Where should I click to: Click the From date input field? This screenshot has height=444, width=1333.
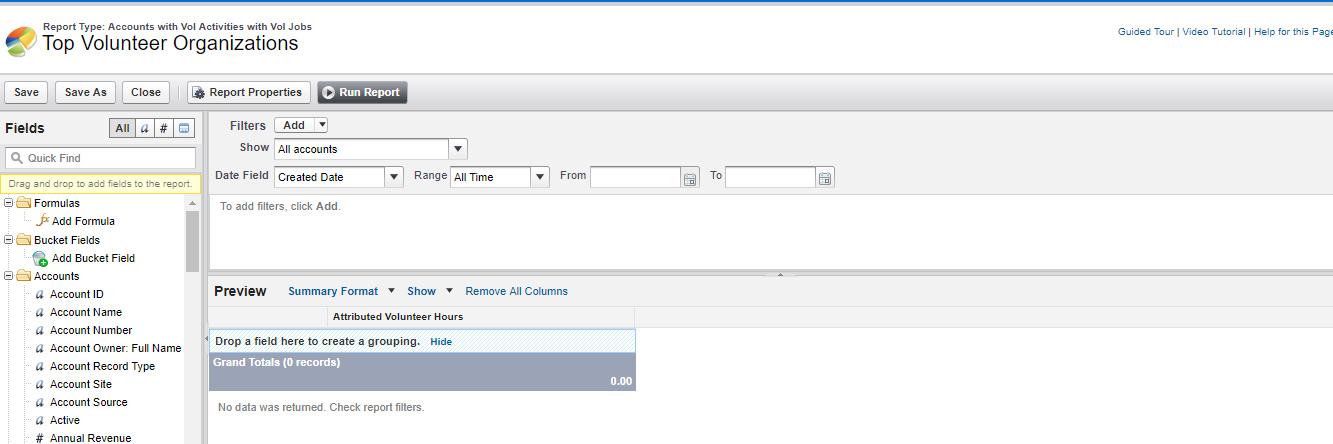pos(636,177)
